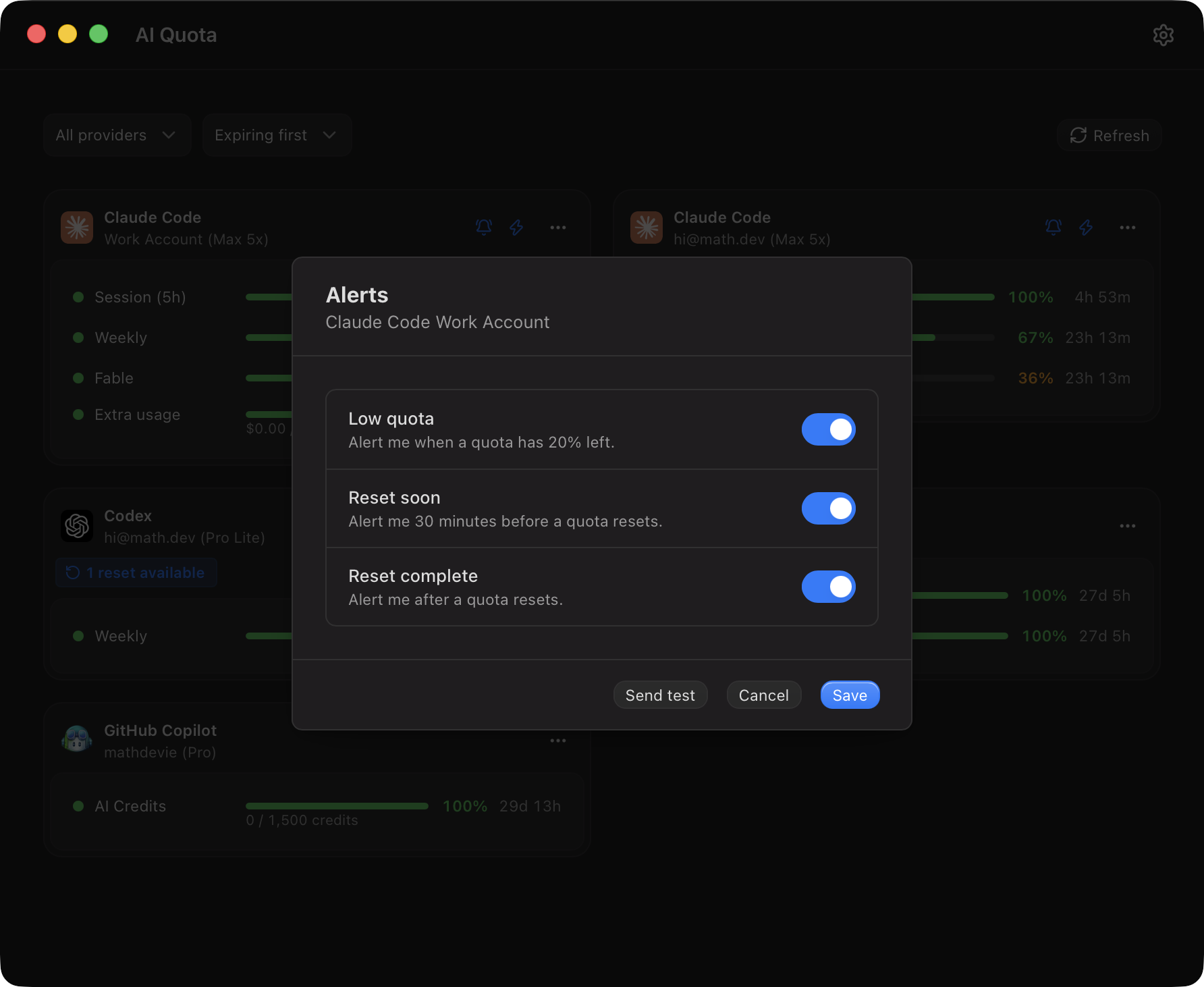This screenshot has height=987, width=1204.
Task: Click the 'Session (5h)' row label
Action: pos(140,297)
